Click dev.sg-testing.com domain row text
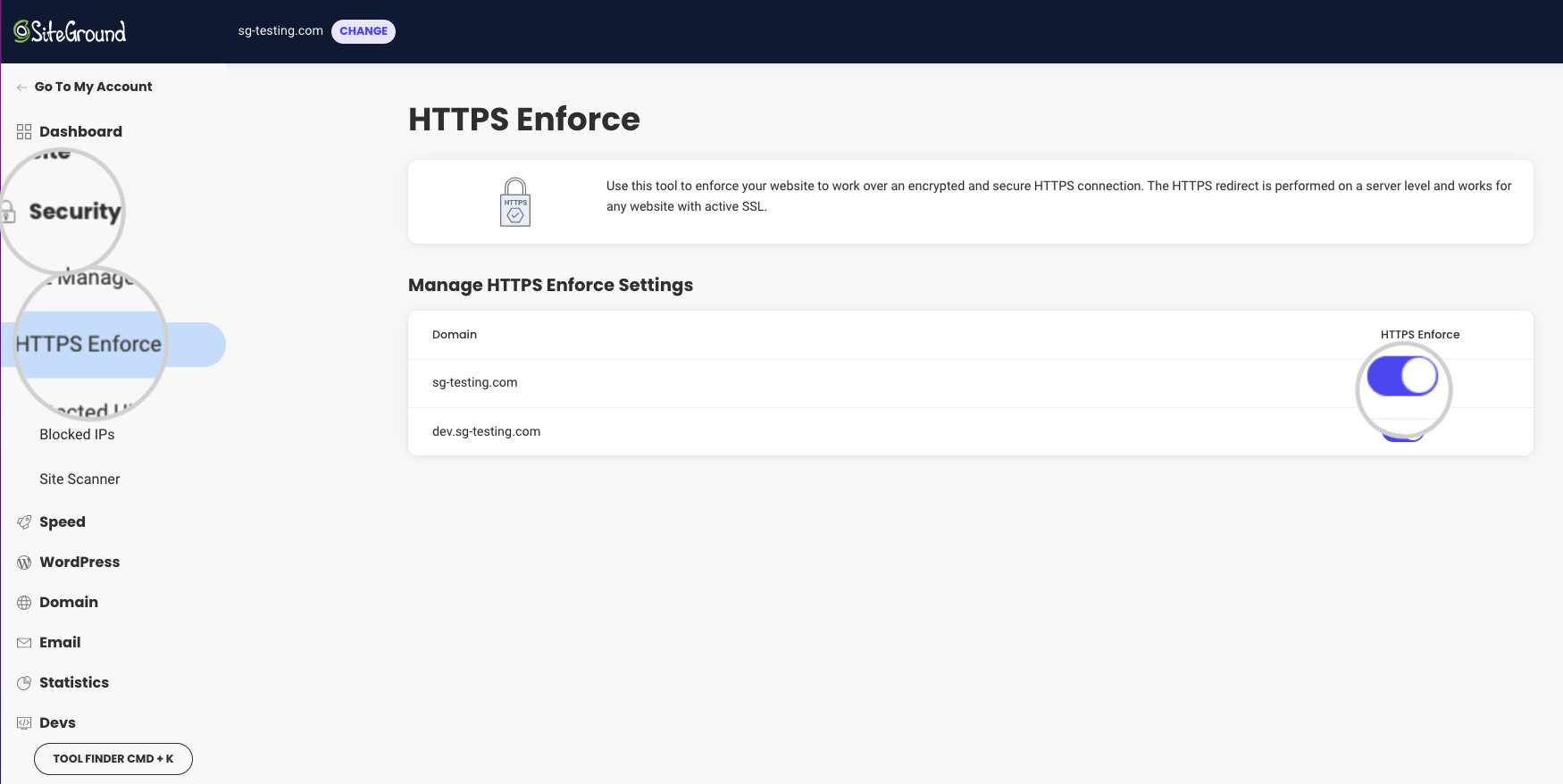Viewport: 1563px width, 784px height. (x=487, y=432)
